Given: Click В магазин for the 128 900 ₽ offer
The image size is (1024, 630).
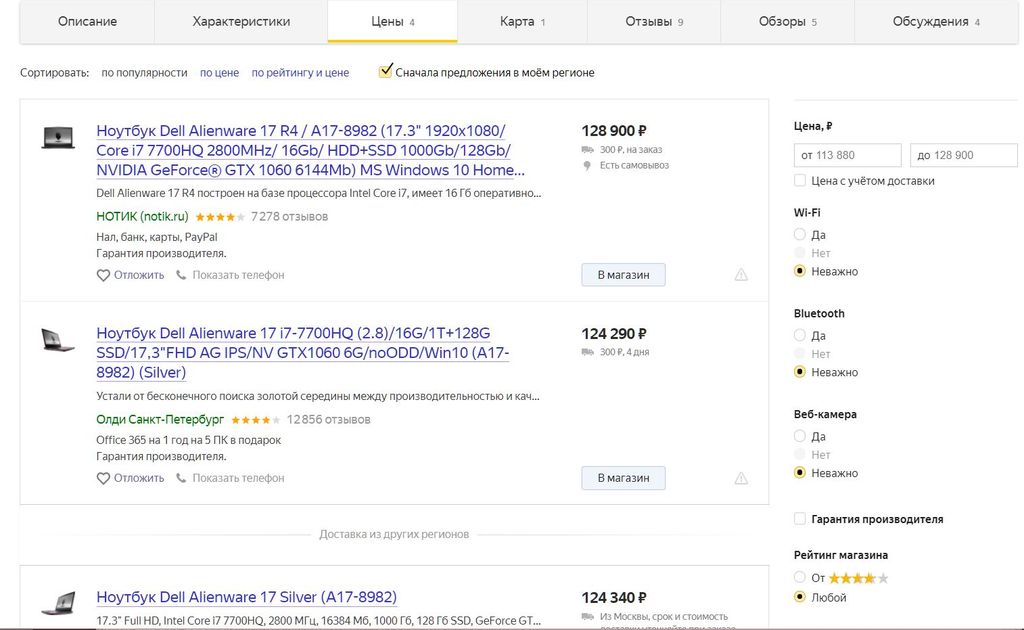Looking at the screenshot, I should click(x=624, y=275).
